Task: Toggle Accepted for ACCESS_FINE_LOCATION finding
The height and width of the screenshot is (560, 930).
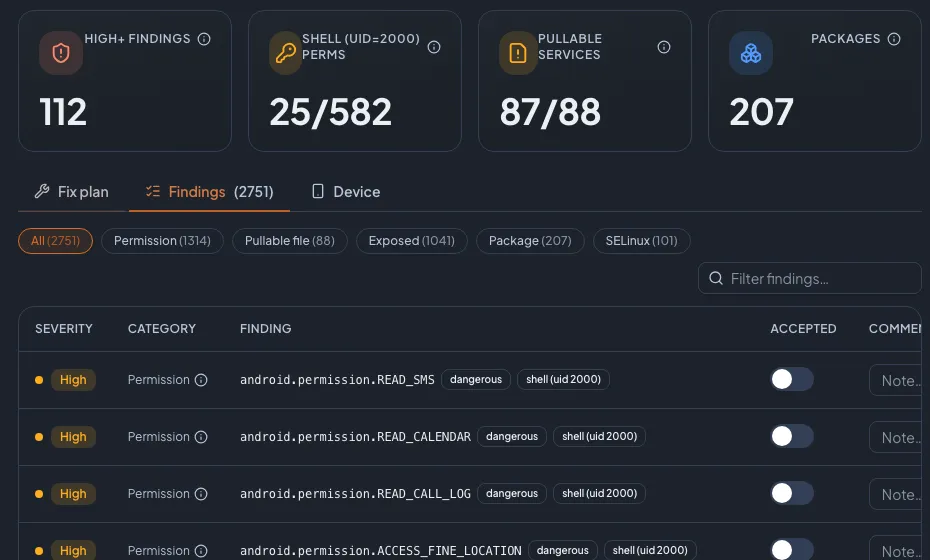Action: pos(792,549)
